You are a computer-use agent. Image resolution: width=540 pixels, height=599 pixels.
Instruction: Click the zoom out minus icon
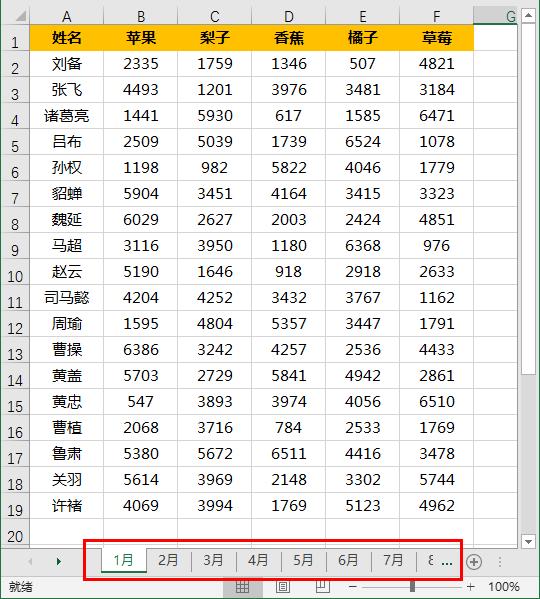(352, 587)
